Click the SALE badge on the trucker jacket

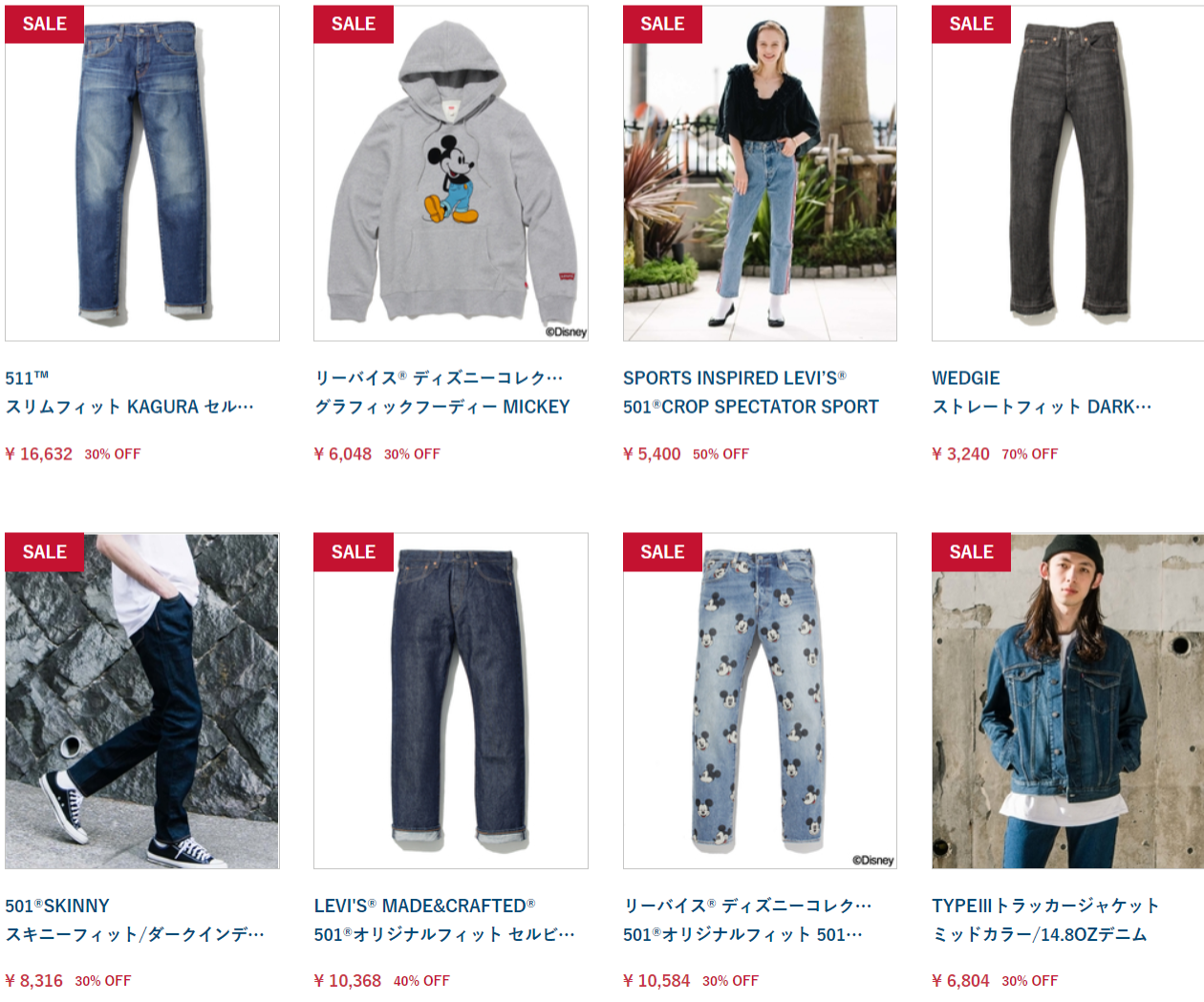pos(971,552)
